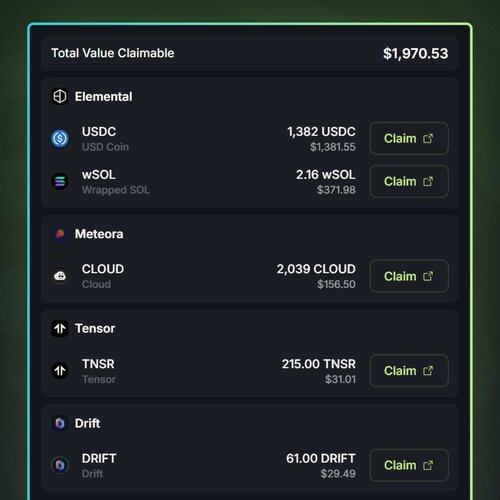Claim the 2.16 wSOL reward
This screenshot has height=500, width=500.
pyautogui.click(x=409, y=182)
